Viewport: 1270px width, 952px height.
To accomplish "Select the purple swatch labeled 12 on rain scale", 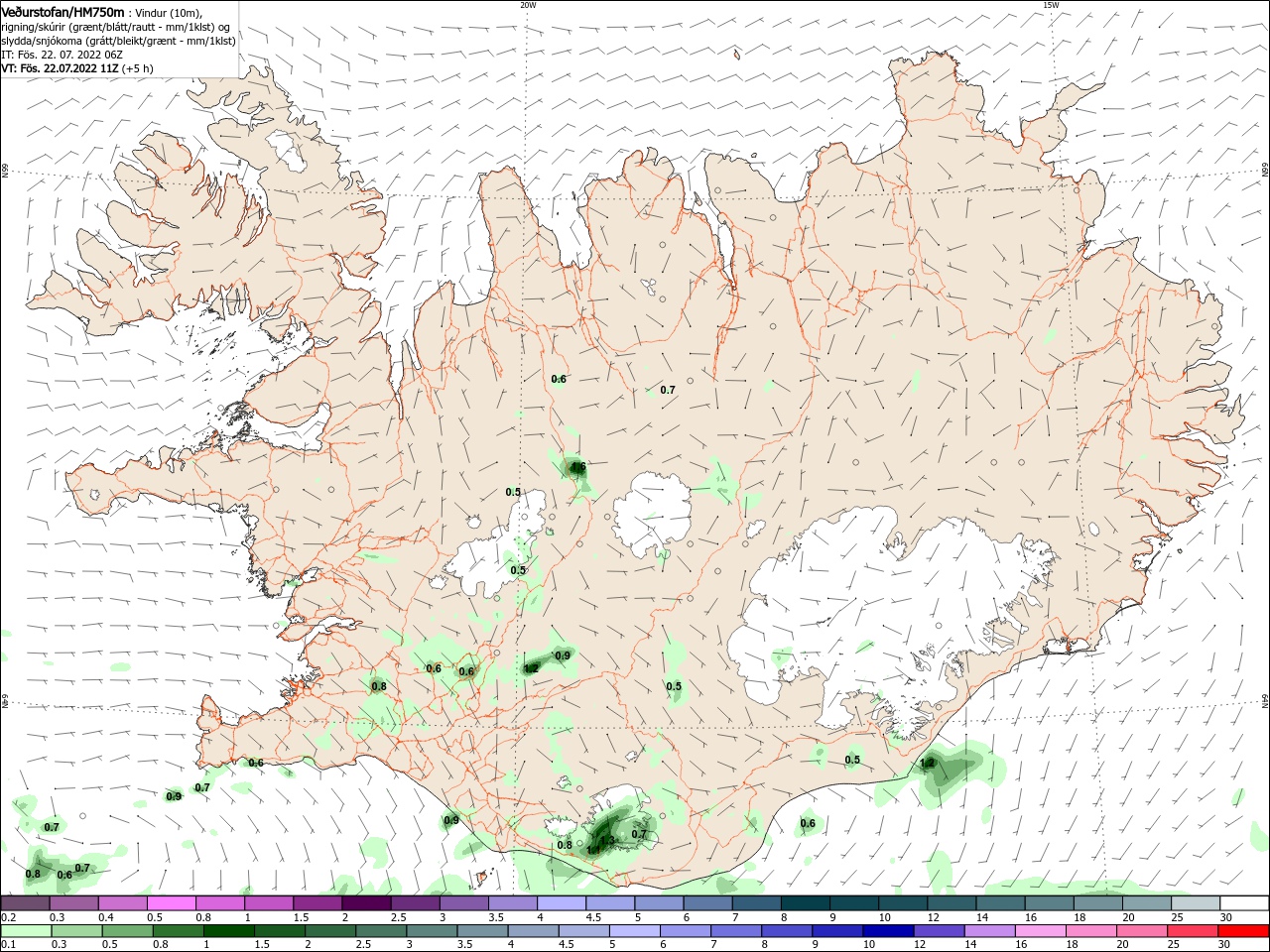I will point(940,931).
